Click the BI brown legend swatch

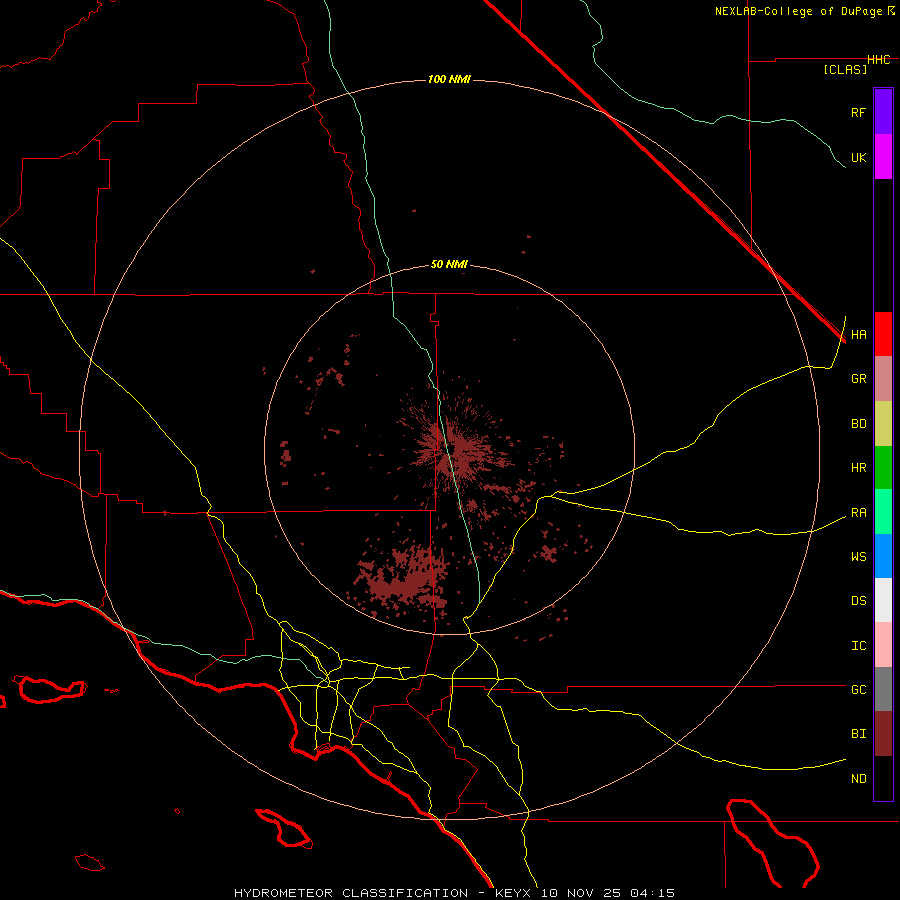pyautogui.click(x=883, y=734)
